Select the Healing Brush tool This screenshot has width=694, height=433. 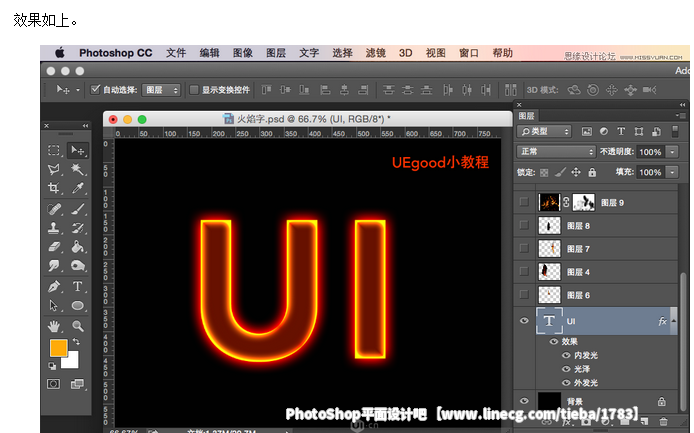point(54,209)
